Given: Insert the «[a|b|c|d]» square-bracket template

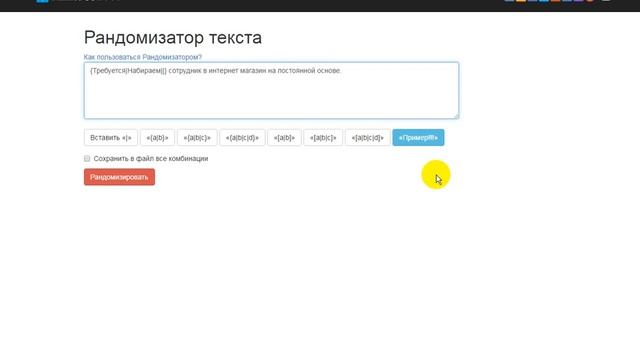Looking at the screenshot, I should coord(368,138).
